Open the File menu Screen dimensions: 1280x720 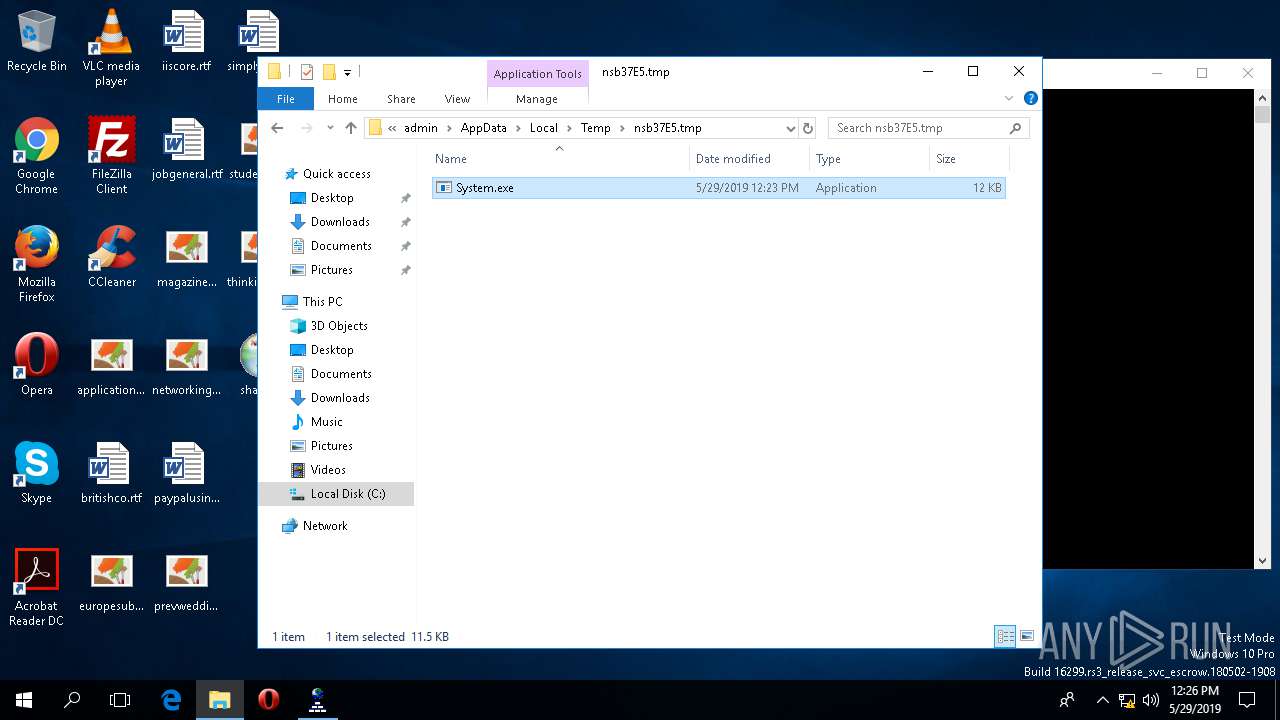click(x=286, y=99)
